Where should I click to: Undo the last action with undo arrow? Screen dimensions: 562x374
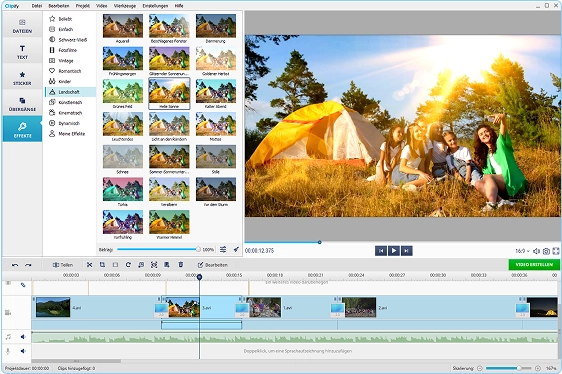point(15,265)
